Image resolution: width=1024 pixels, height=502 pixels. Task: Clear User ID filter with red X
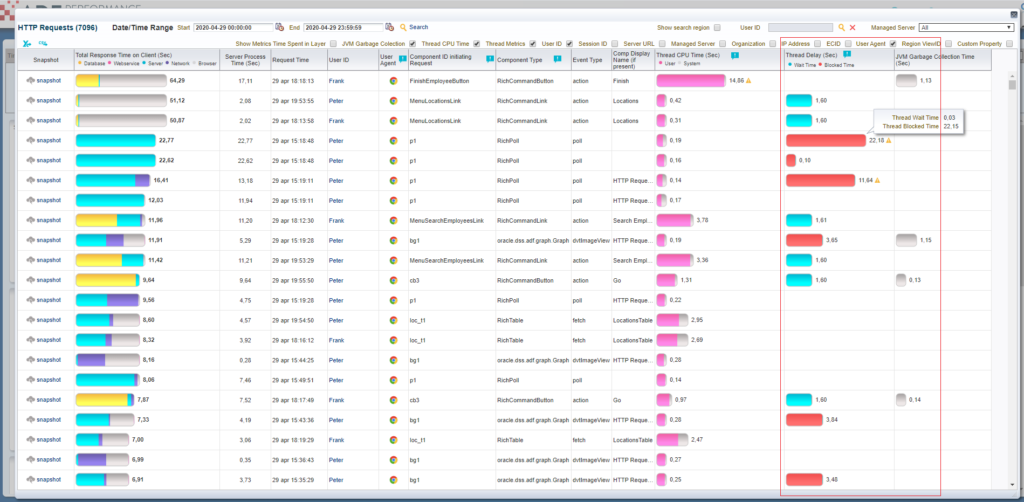coord(853,28)
